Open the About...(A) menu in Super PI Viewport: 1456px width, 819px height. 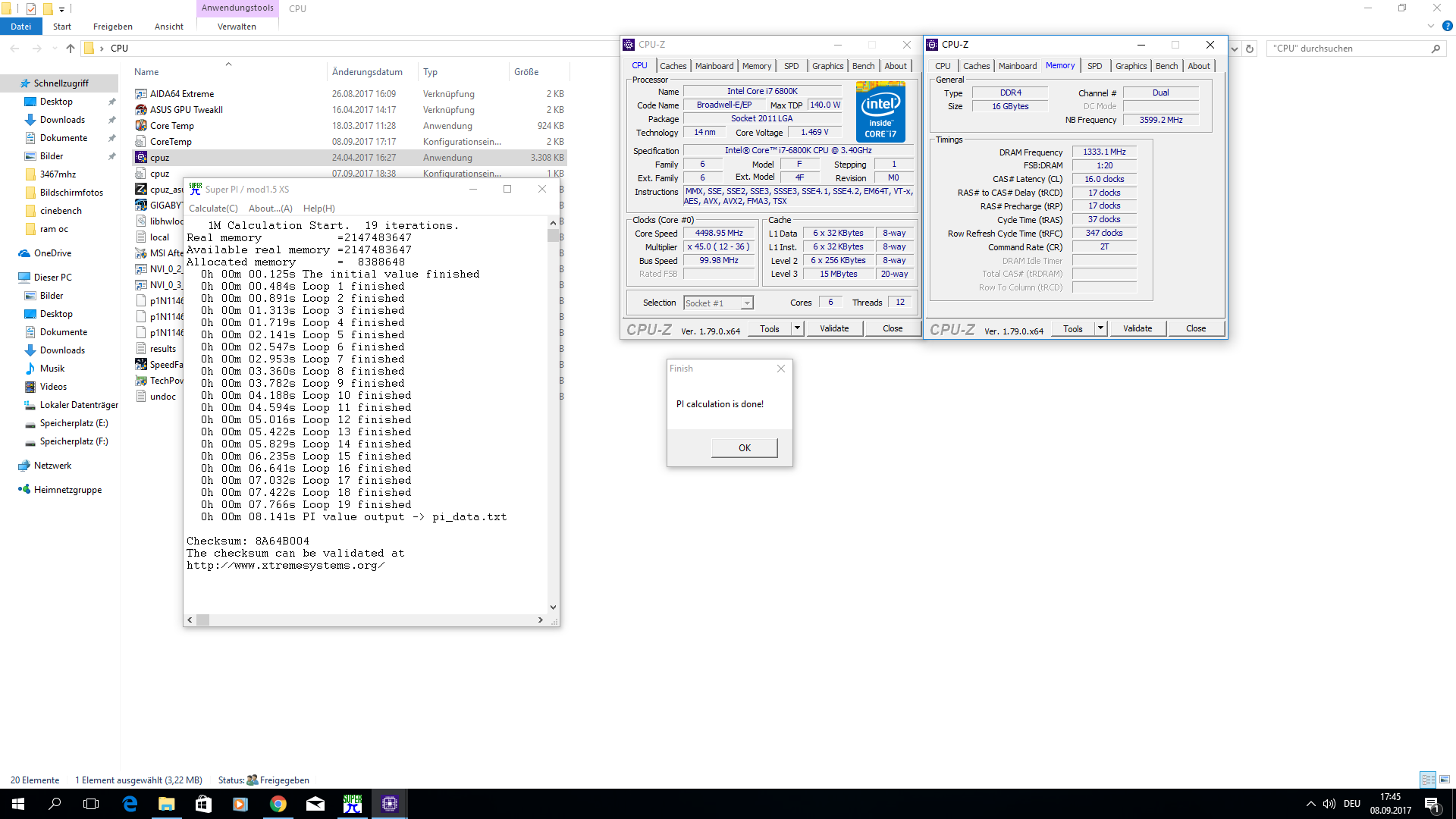click(x=270, y=209)
